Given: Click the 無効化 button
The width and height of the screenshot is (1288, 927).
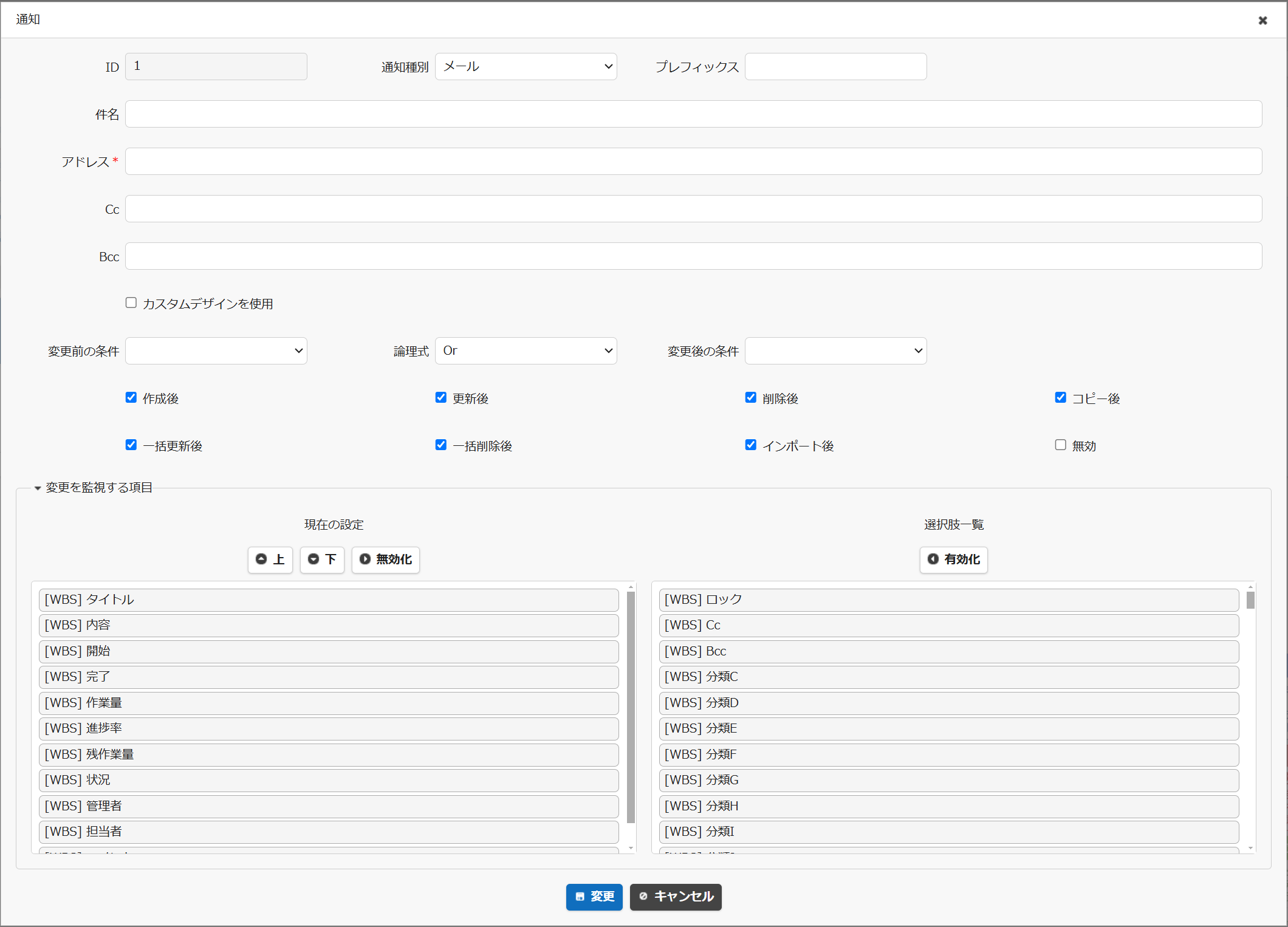Looking at the screenshot, I should click(x=386, y=559).
